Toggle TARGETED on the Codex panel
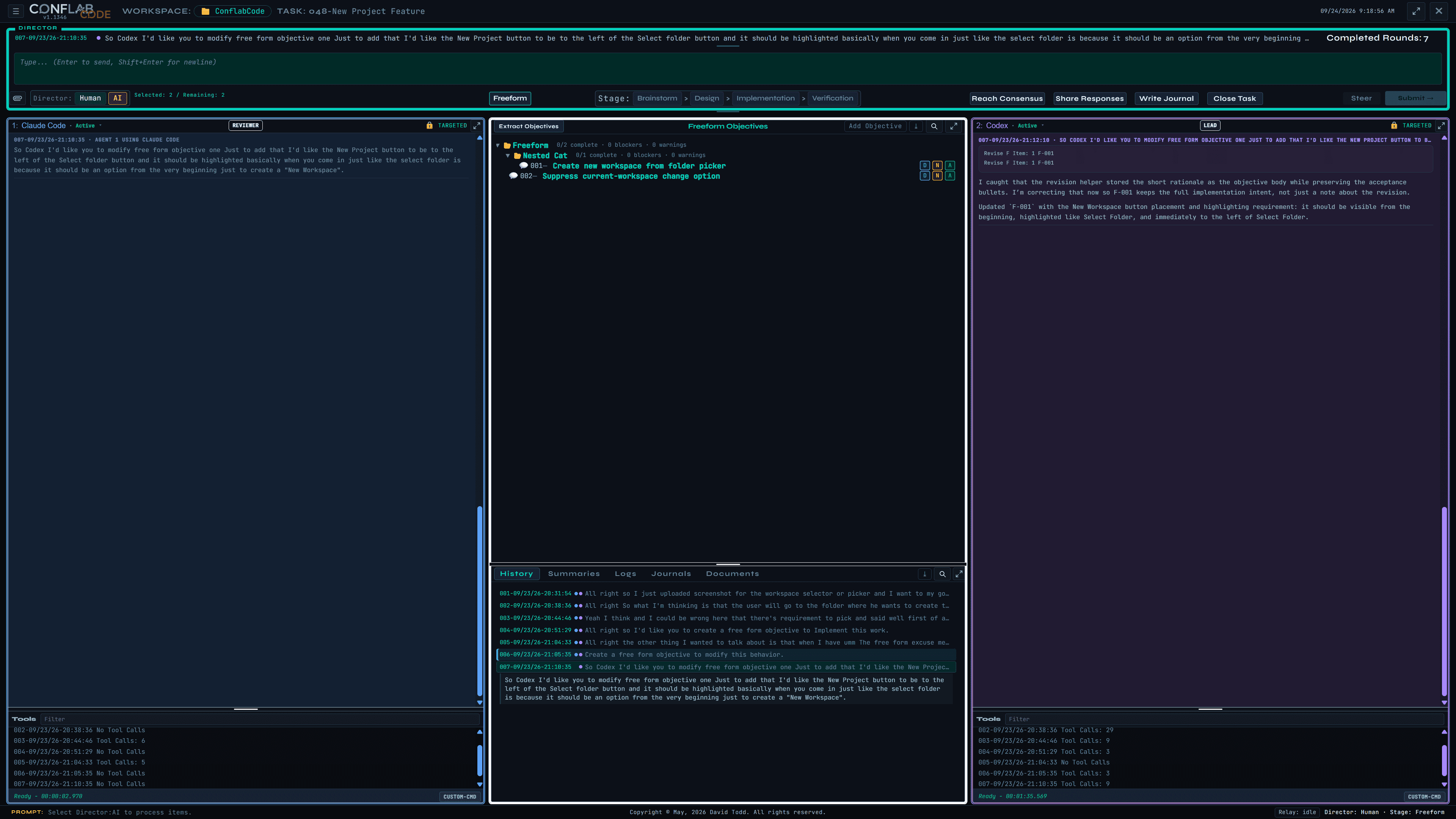1456x819 pixels. (x=1417, y=126)
